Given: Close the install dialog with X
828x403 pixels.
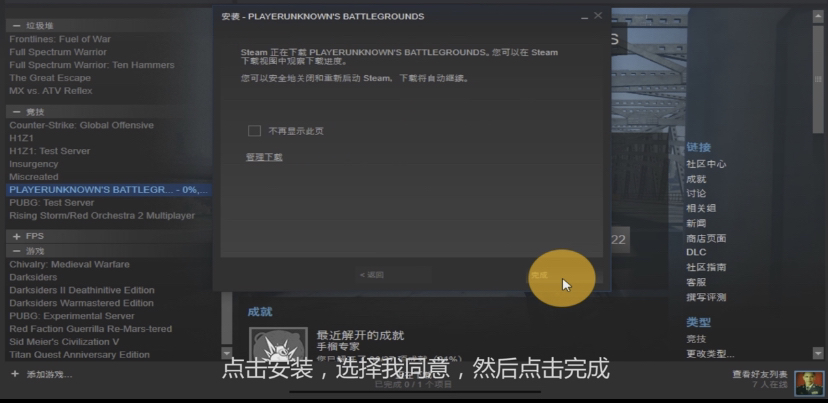Looking at the screenshot, I should 598,16.
